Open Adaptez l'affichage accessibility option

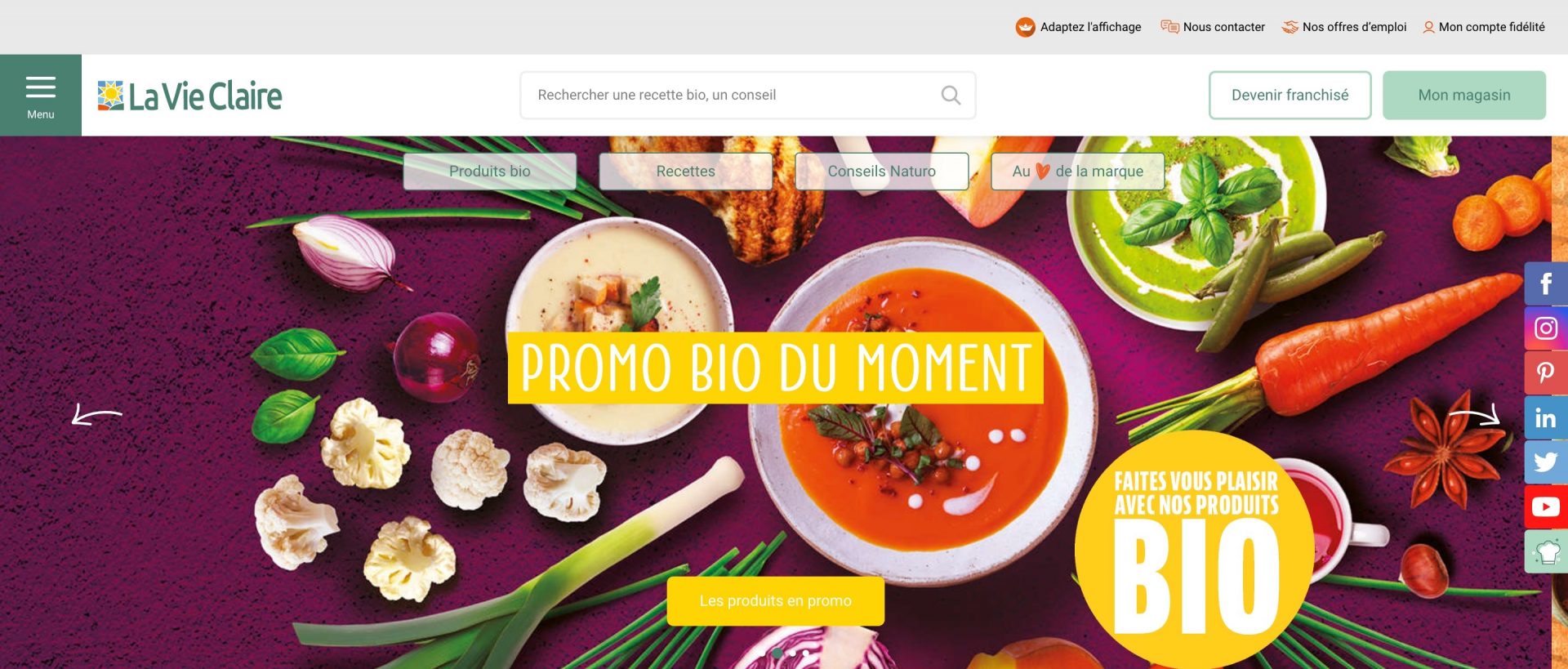(x=1079, y=27)
